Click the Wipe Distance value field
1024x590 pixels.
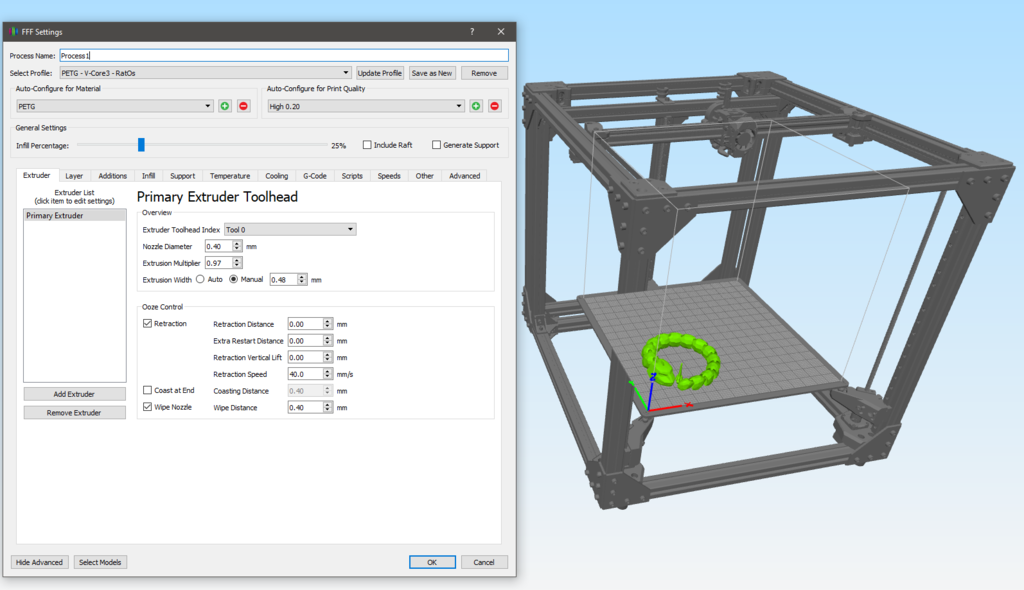click(305, 407)
